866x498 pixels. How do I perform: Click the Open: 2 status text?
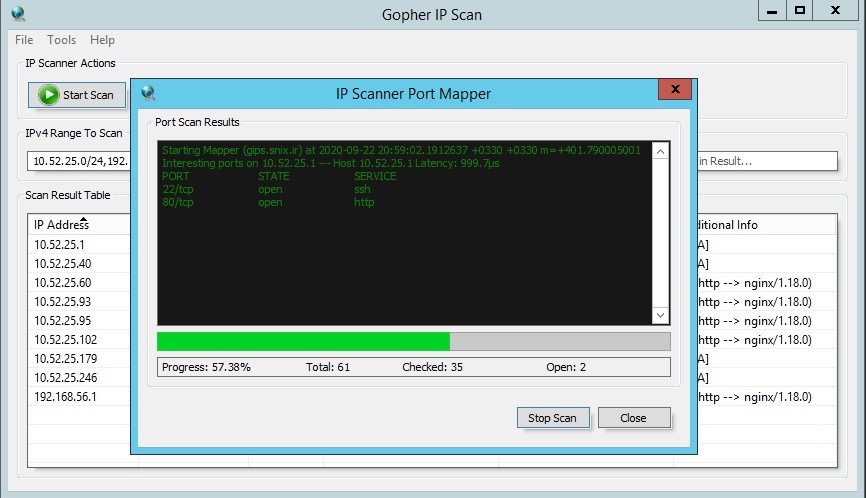point(566,367)
